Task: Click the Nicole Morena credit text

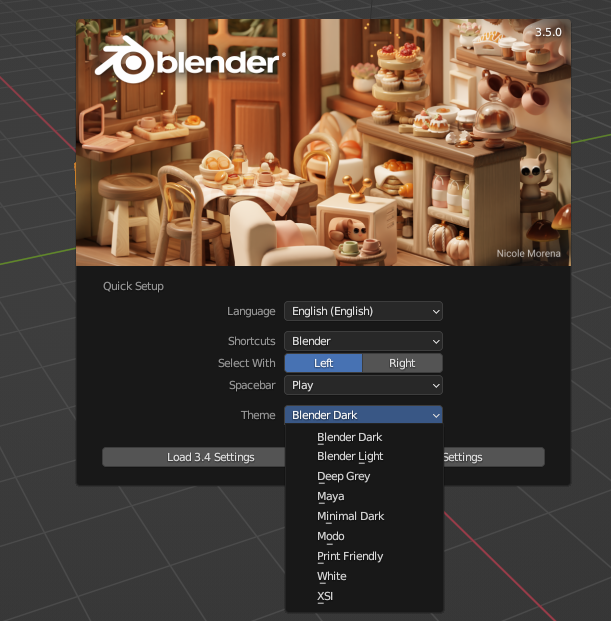Action: 528,253
